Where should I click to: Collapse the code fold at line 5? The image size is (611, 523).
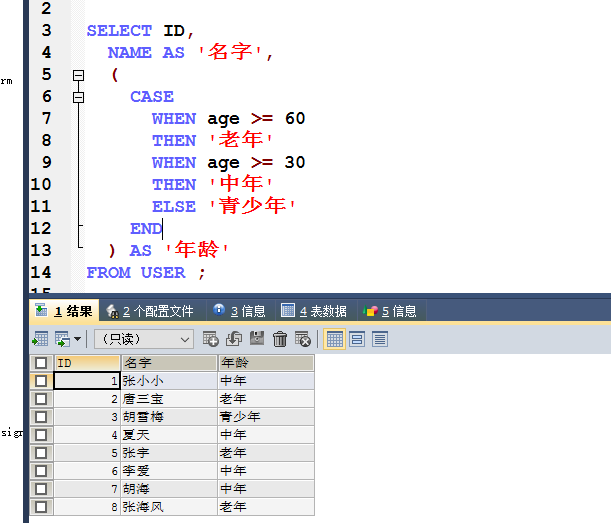[x=78, y=75]
